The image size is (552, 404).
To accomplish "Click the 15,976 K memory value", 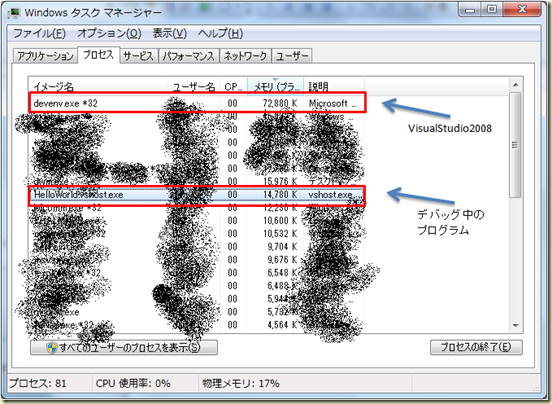I will point(280,182).
